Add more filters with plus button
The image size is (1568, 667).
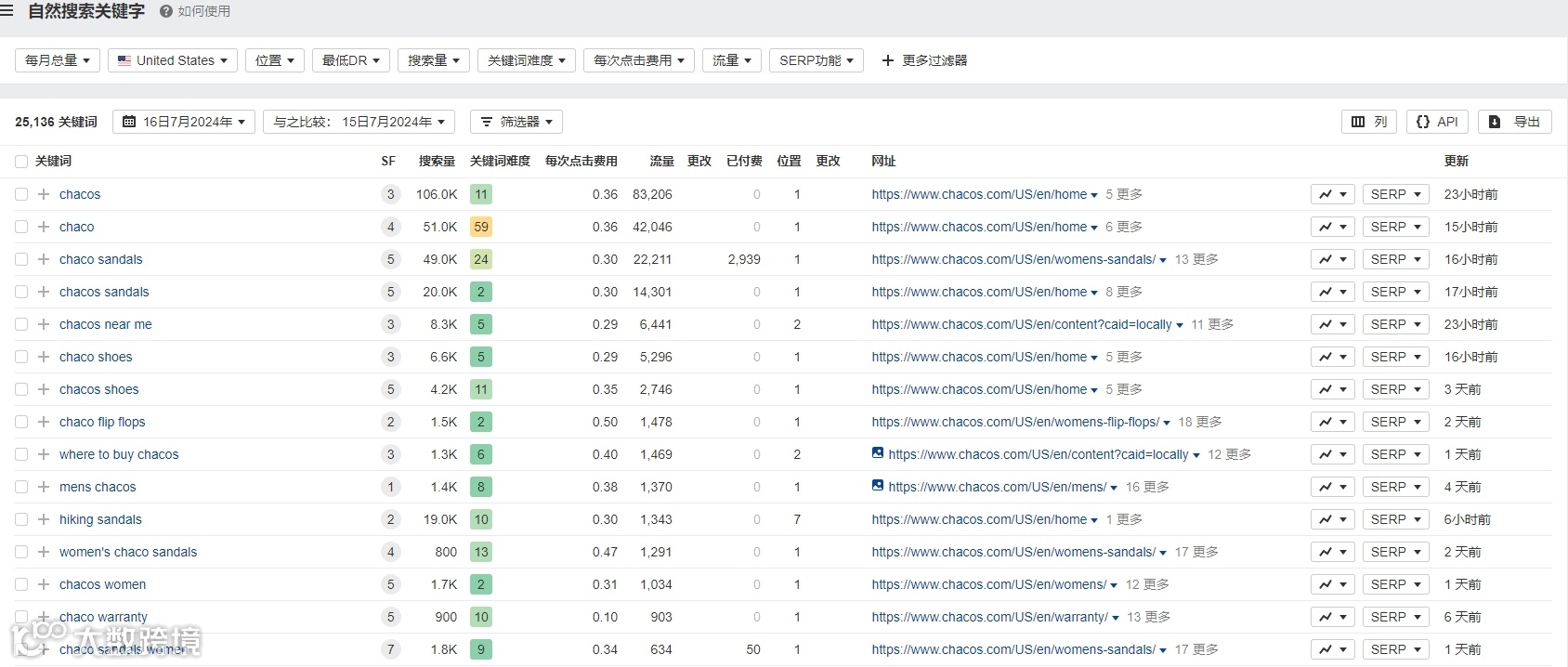[x=924, y=60]
